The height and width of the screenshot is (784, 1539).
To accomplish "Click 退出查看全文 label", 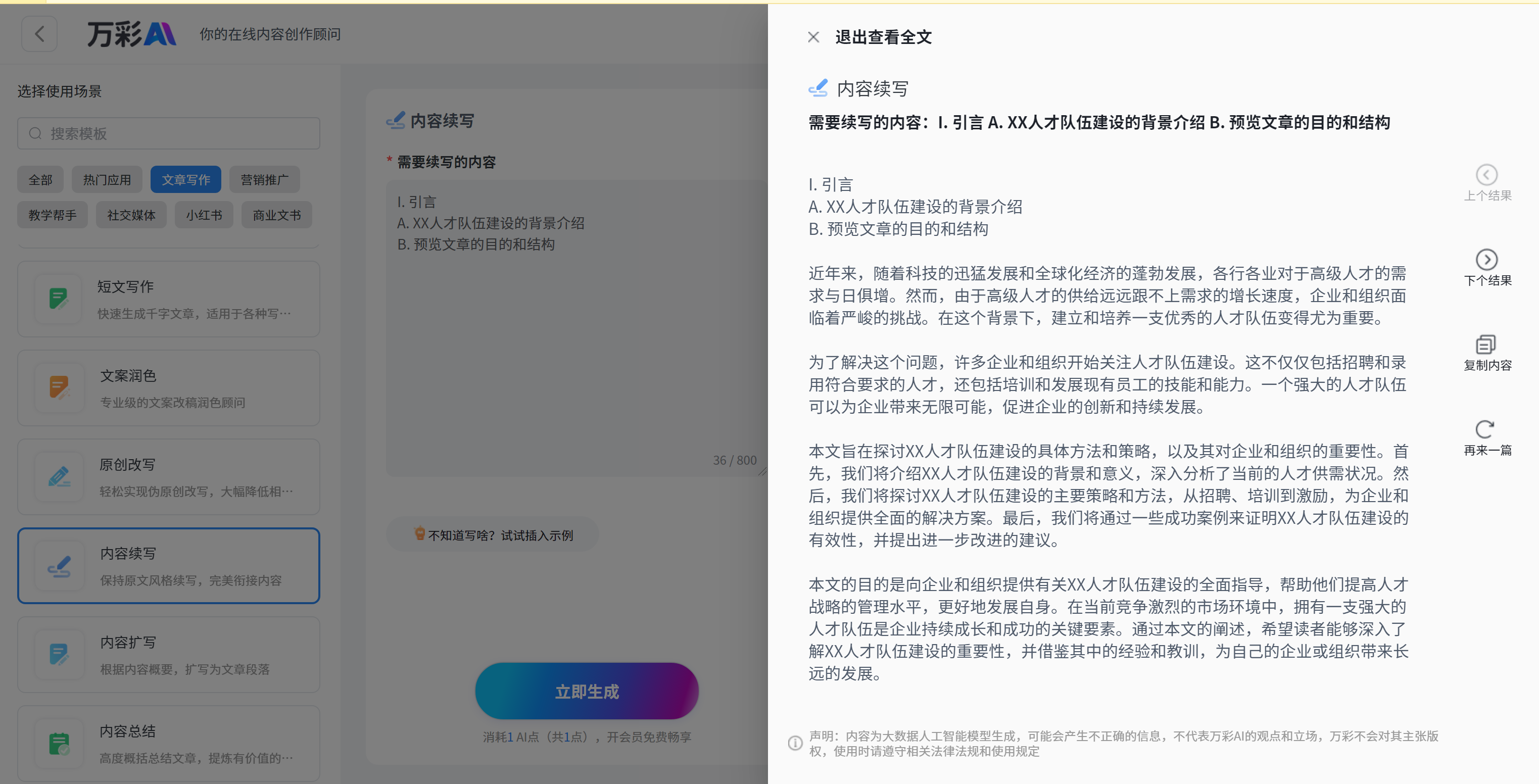I will pos(883,37).
